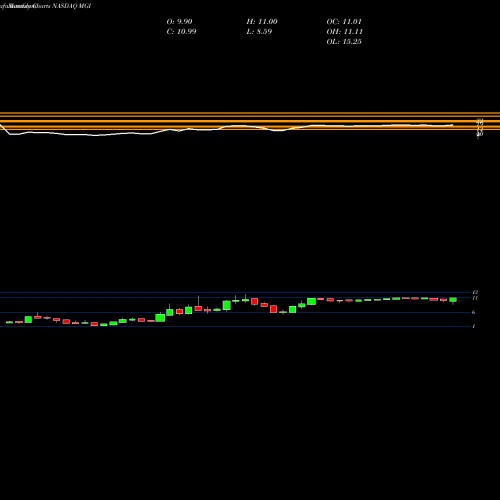This screenshot has height=500, width=500.
Task: Select the first green candle at chart's left edge
Action: pyautogui.click(x=9, y=322)
